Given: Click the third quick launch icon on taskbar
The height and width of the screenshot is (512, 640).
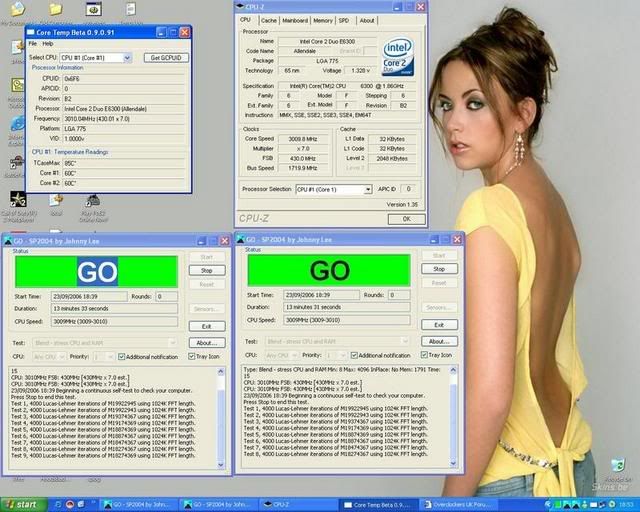Looking at the screenshot, I should pyautogui.click(x=82, y=505).
